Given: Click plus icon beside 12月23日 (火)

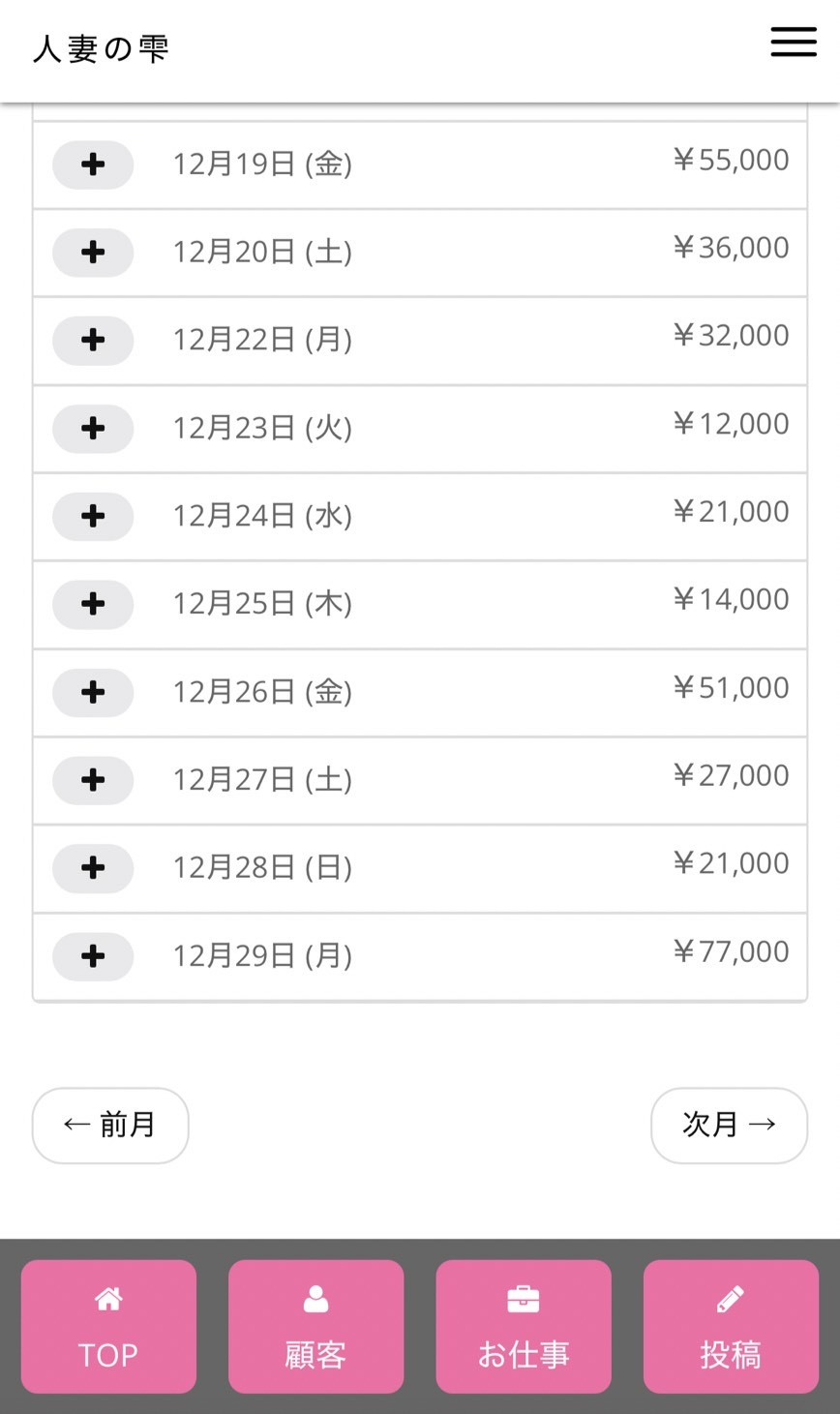Looking at the screenshot, I should [x=93, y=429].
